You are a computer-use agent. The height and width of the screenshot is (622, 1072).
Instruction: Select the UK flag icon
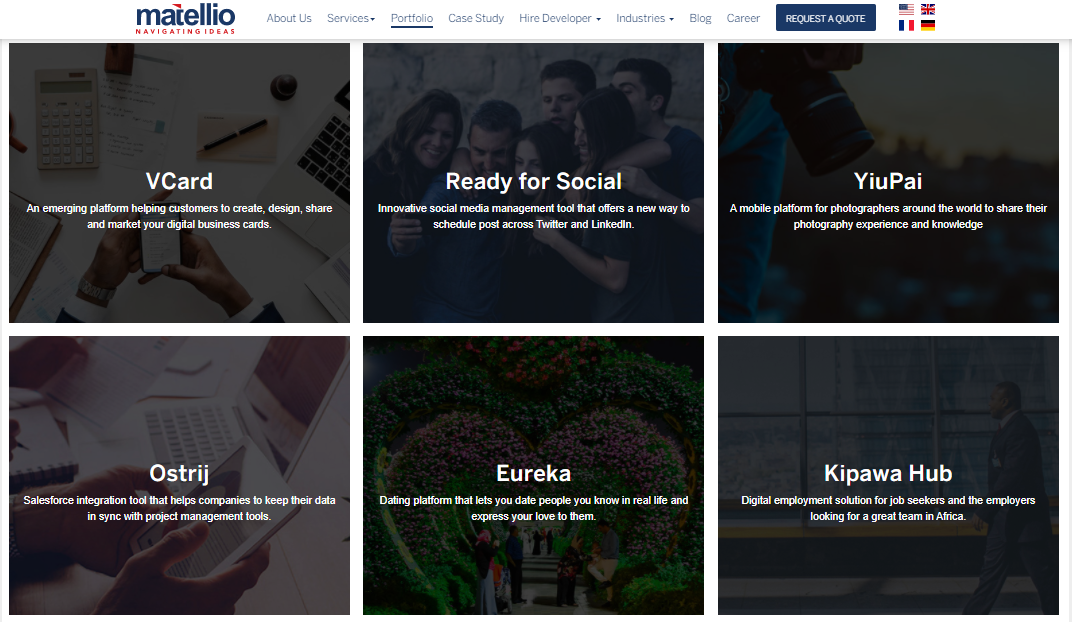pyautogui.click(x=928, y=9)
